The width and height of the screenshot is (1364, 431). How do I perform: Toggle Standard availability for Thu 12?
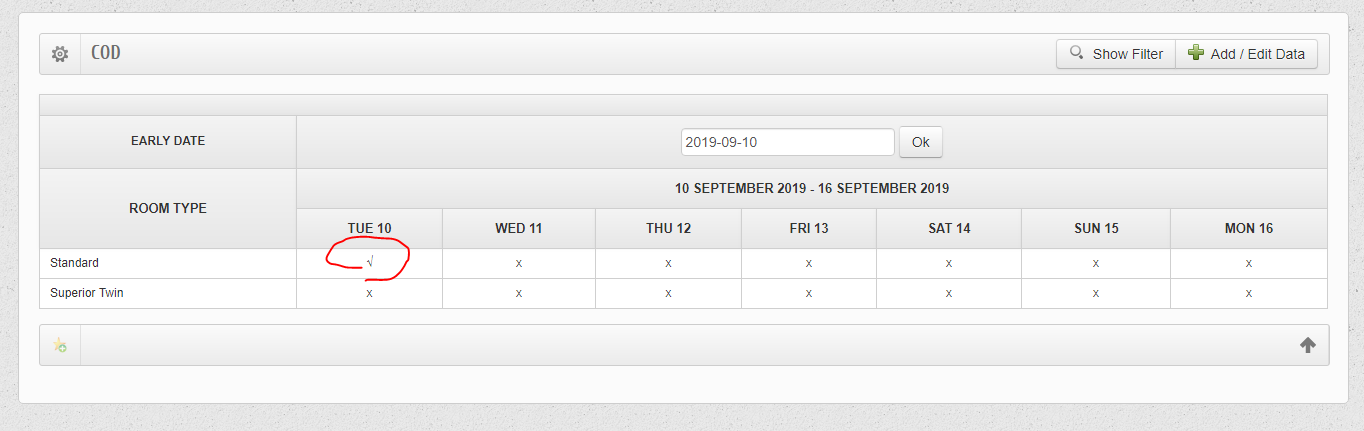pyautogui.click(x=668, y=263)
